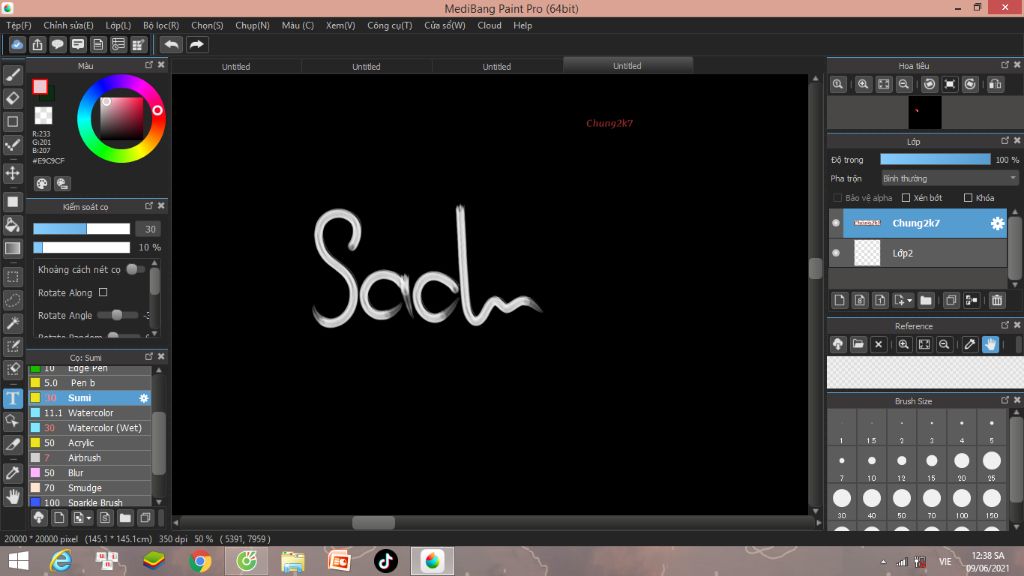Open the Chụp(N) menu
Screen dimensions: 1024x576
click(x=252, y=25)
